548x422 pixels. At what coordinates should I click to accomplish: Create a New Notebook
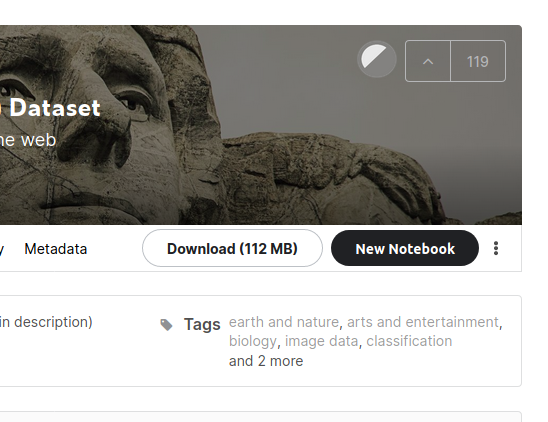405,248
